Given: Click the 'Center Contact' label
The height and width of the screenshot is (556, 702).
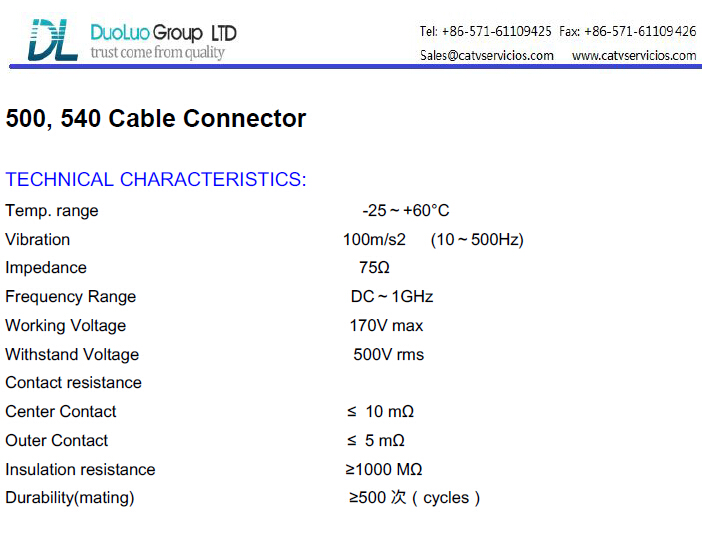Looking at the screenshot, I should [x=61, y=411].
